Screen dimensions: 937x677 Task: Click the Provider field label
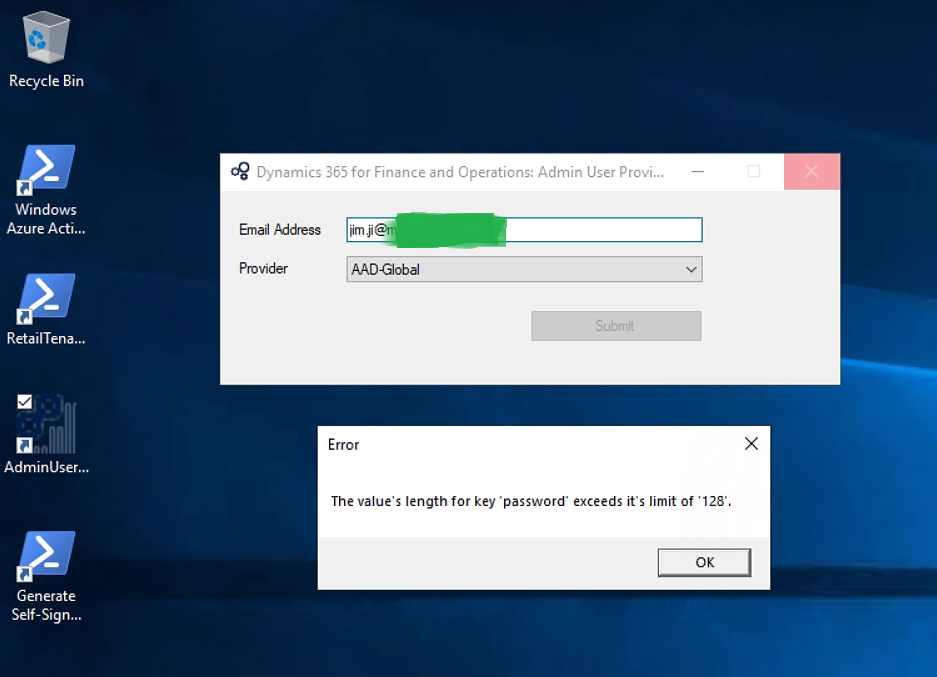point(263,269)
